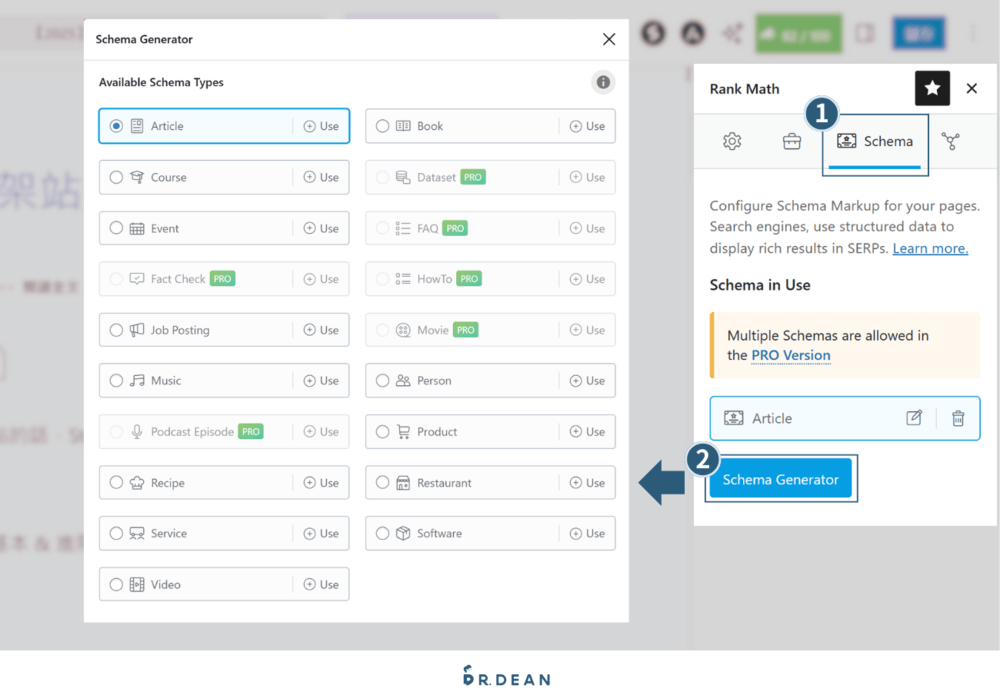Viewport: 1000px width, 692px height.
Task: Delete the Article schema with trash icon
Action: coord(958,418)
